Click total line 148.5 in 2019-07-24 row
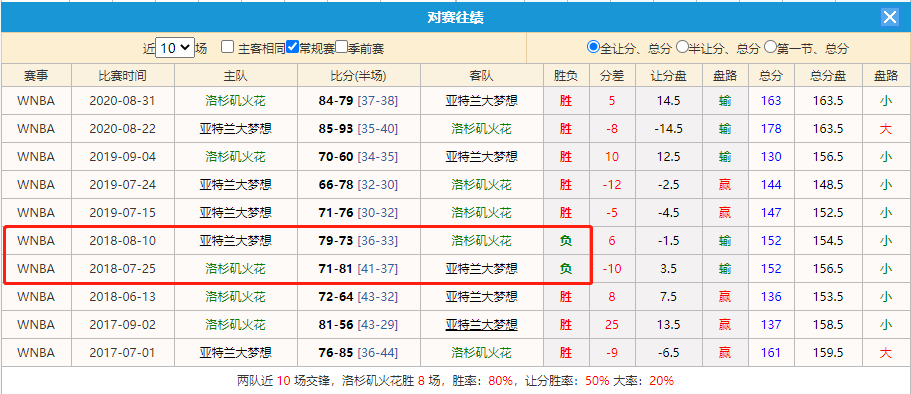This screenshot has height=394, width=911. pos(828,185)
